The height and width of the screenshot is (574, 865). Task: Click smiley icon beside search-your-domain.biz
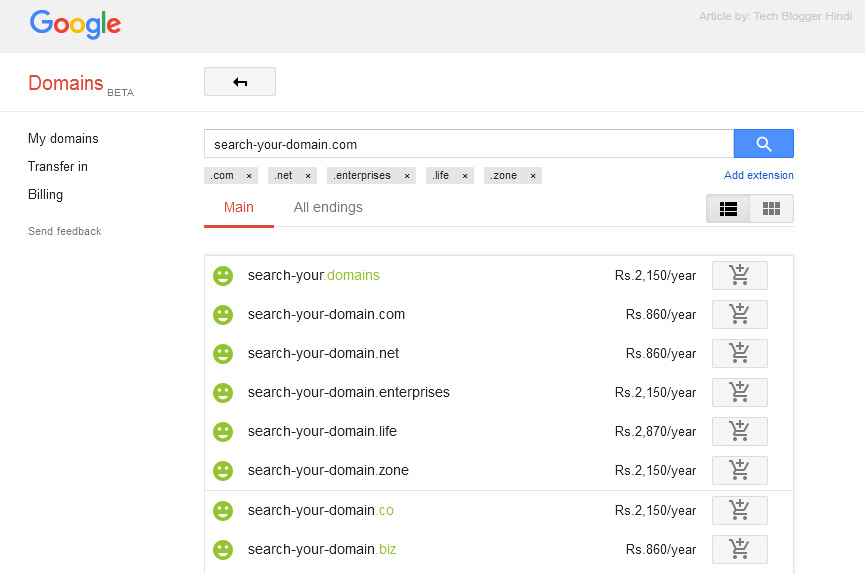[223, 550]
